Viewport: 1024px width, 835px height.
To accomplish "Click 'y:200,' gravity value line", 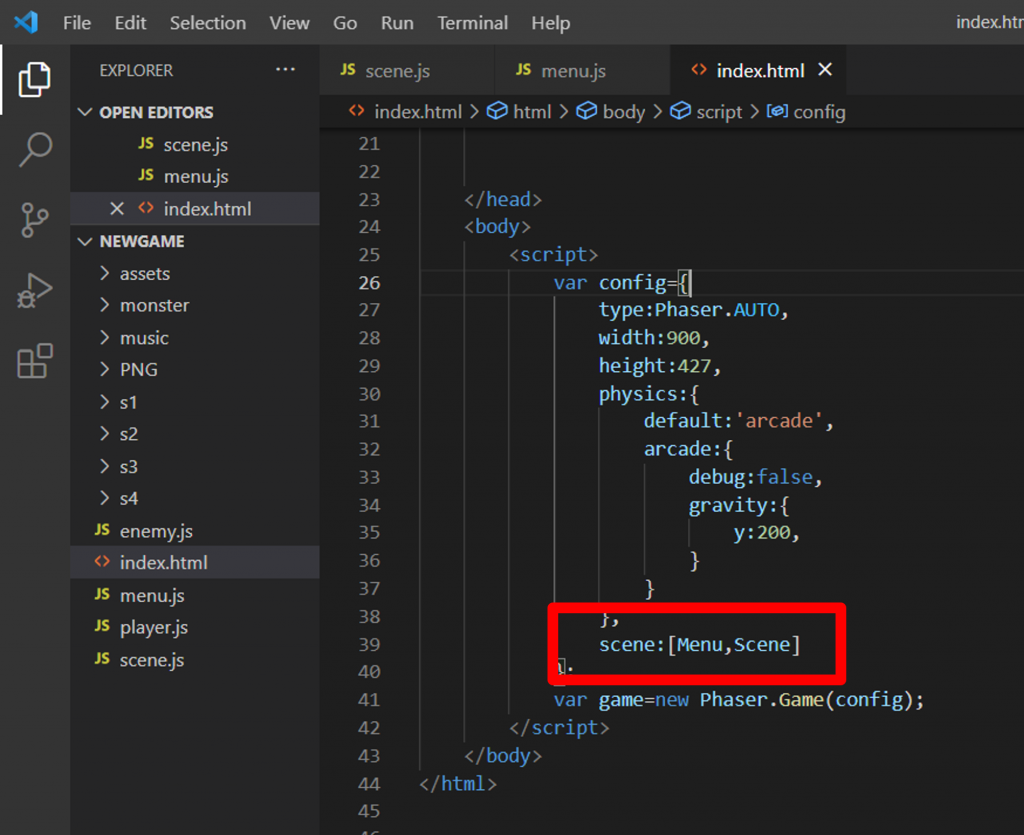I will click(x=766, y=533).
